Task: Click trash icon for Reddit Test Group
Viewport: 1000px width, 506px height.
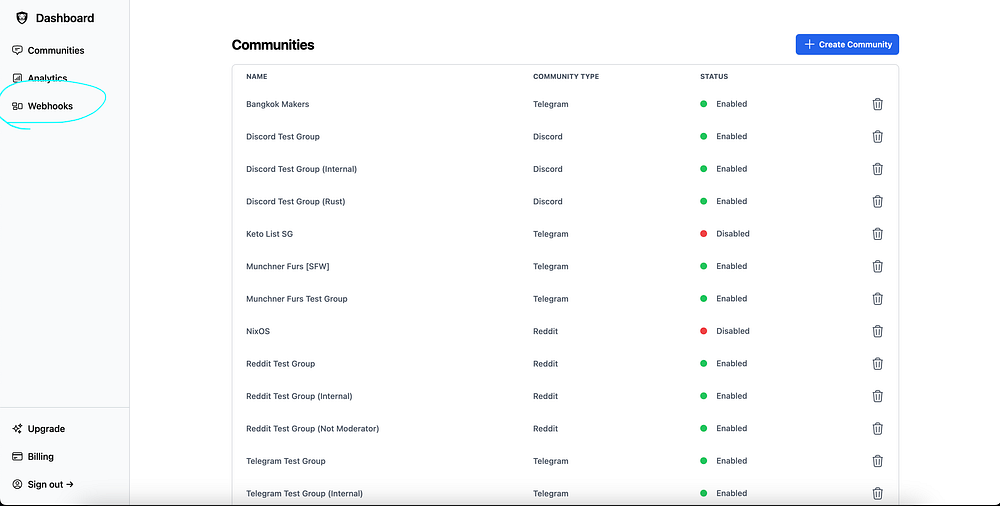Action: pyautogui.click(x=877, y=364)
